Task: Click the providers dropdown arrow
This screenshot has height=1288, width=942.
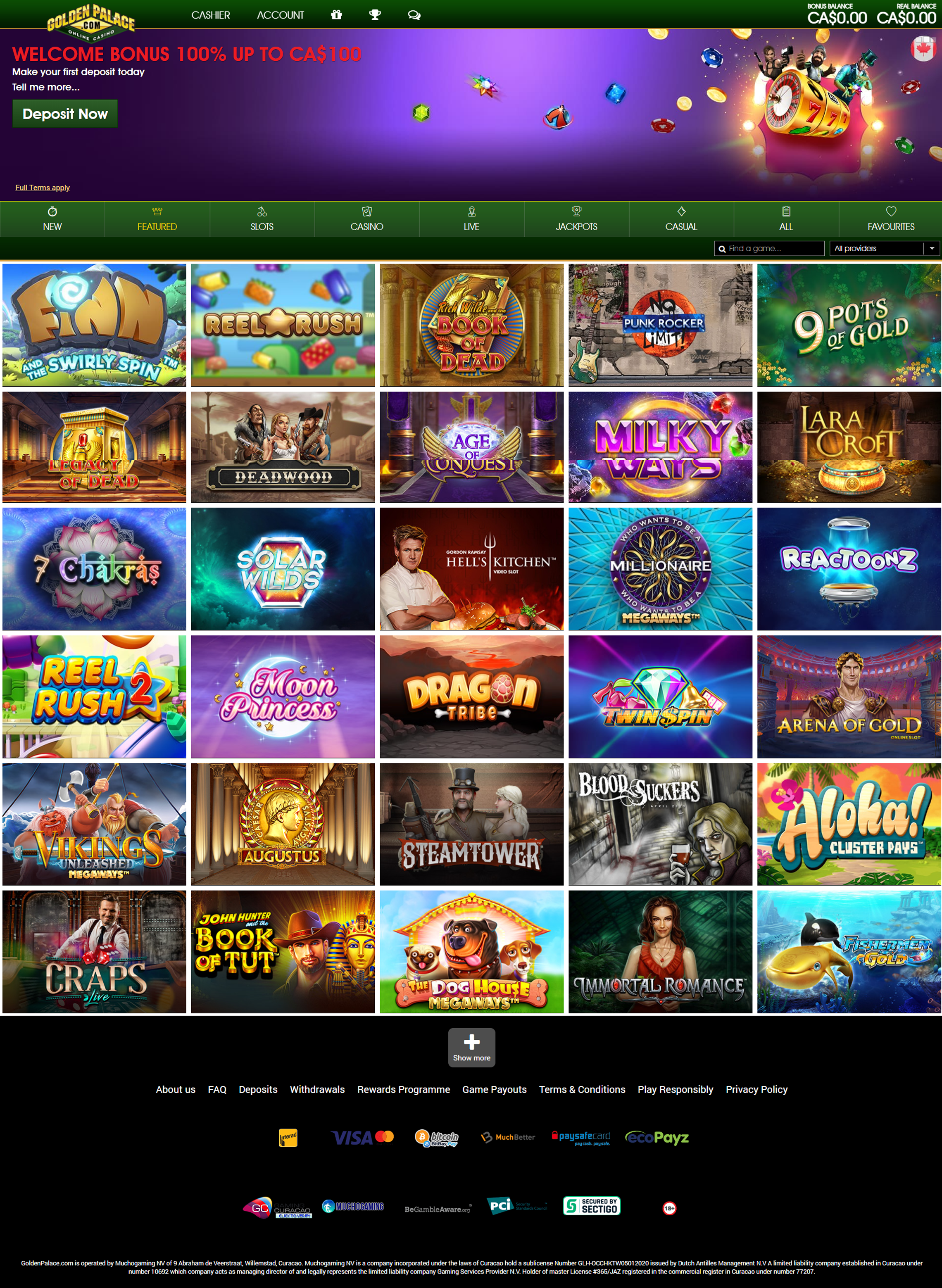Action: (x=932, y=249)
